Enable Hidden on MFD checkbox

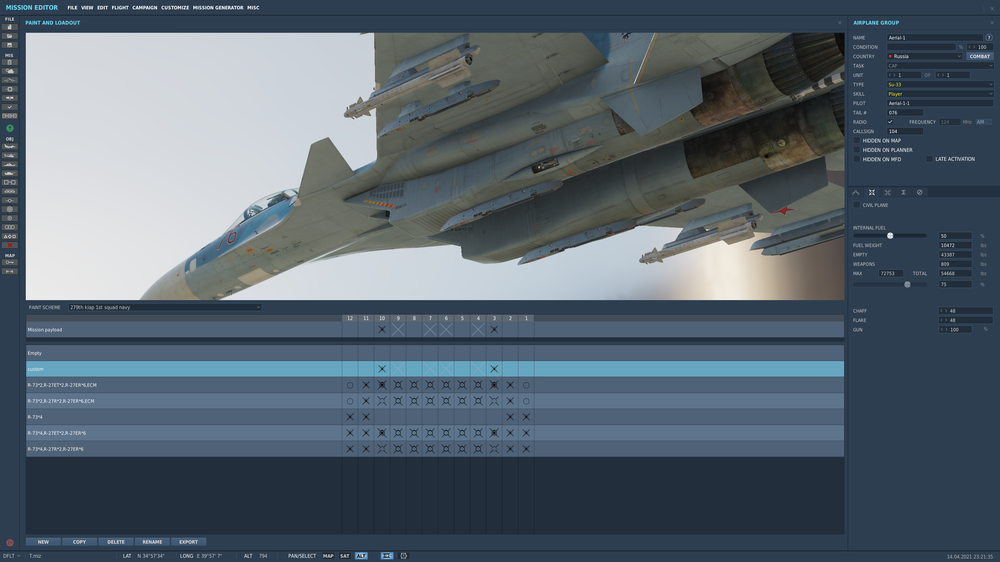[857, 159]
